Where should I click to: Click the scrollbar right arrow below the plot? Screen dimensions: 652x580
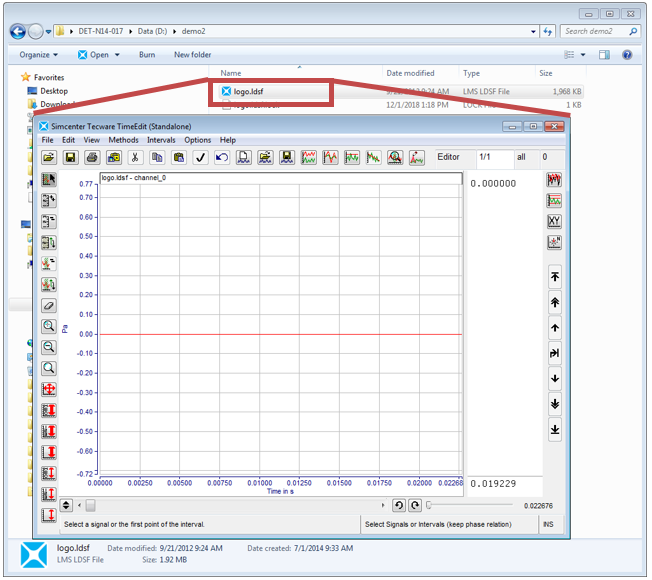383,506
